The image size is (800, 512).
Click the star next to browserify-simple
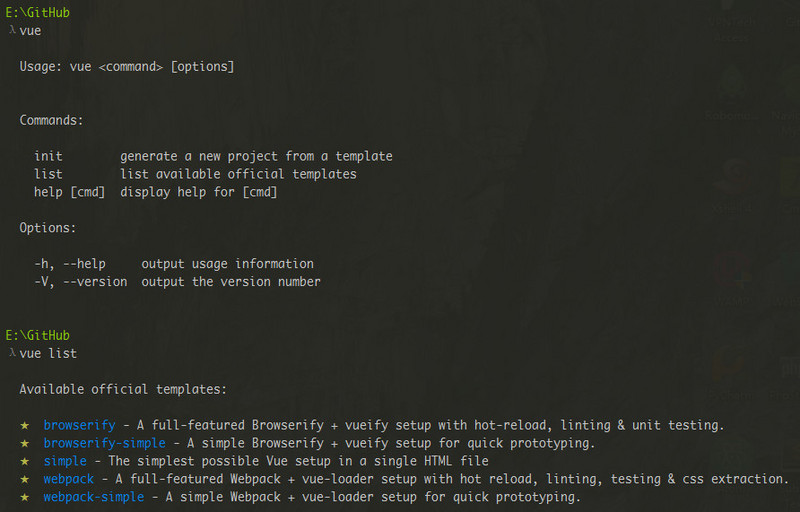26,443
